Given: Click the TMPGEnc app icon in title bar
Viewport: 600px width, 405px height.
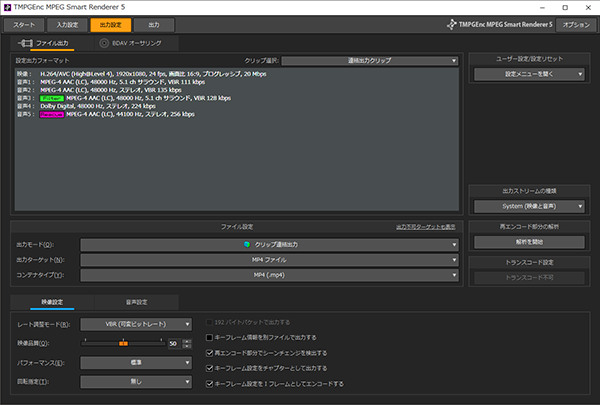Looking at the screenshot, I should coord(7,7).
